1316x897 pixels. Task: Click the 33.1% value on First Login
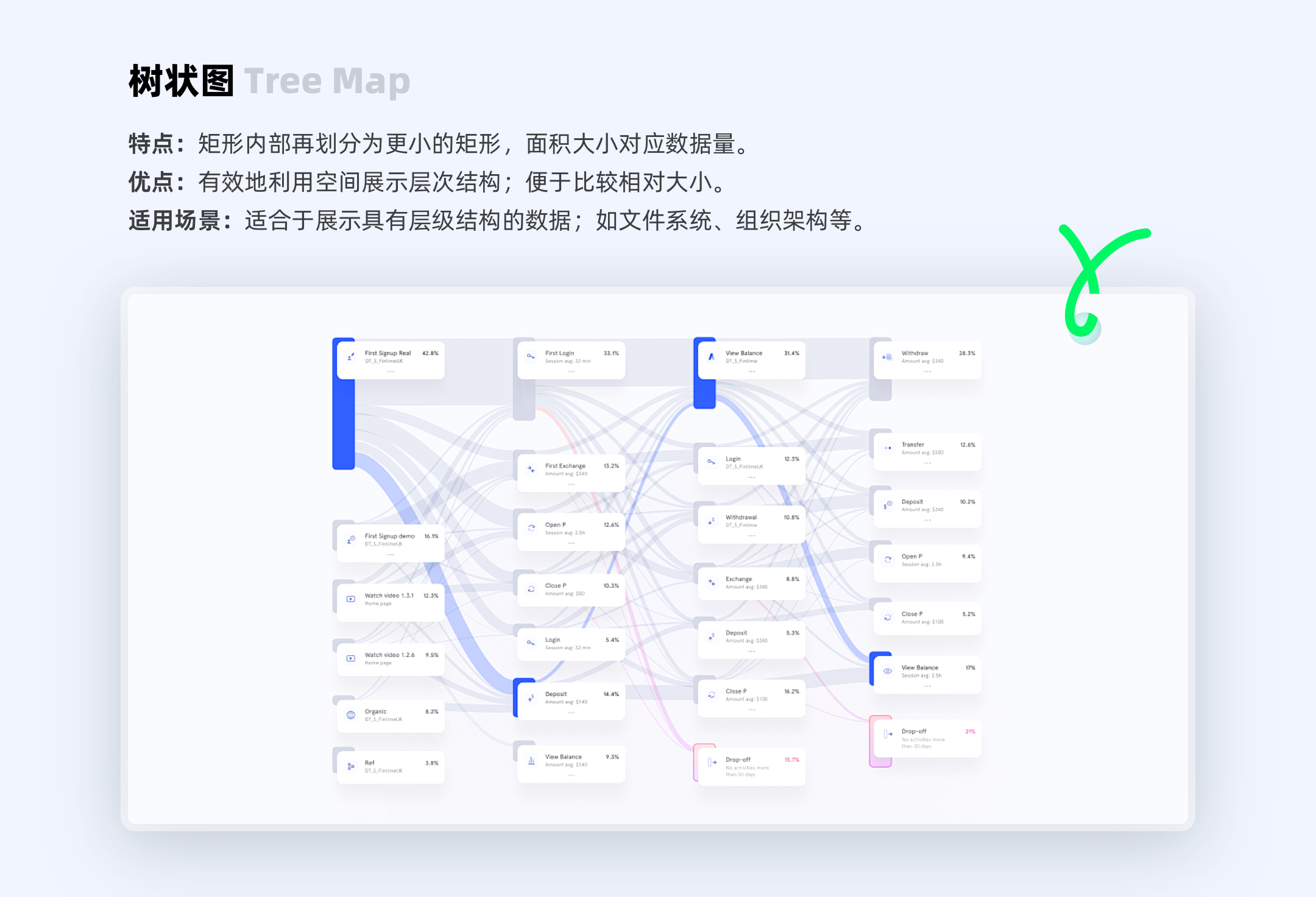tap(611, 353)
